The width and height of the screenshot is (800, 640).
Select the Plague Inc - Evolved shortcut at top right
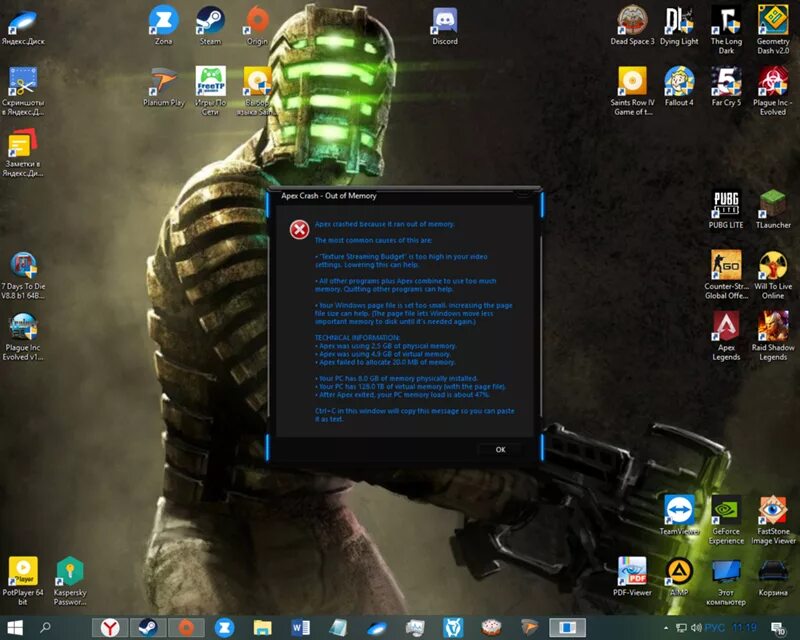773,92
